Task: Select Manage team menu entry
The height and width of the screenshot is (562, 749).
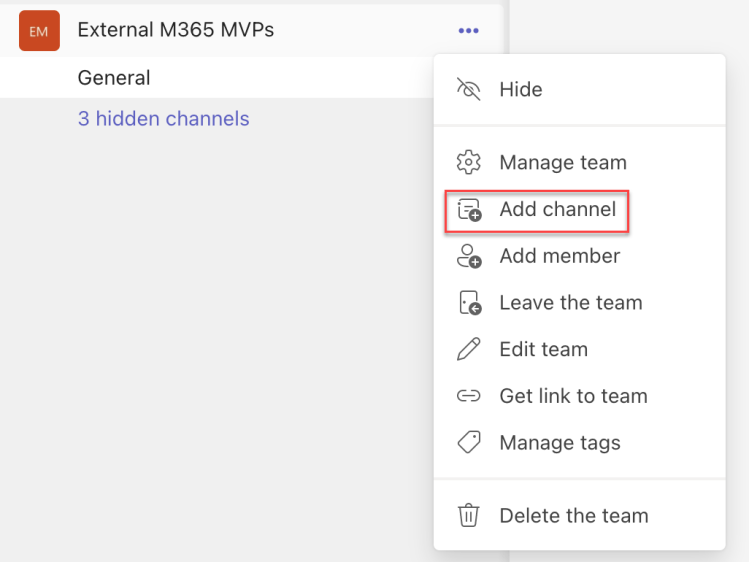Action: coord(579,162)
